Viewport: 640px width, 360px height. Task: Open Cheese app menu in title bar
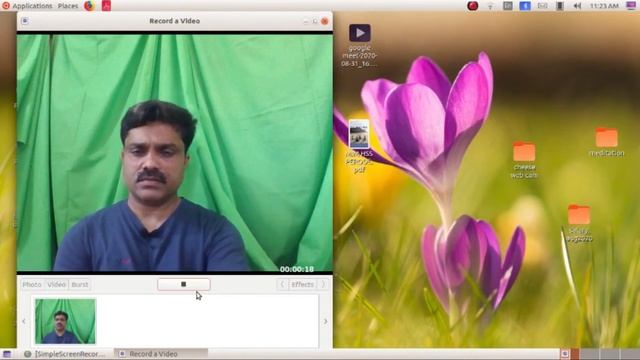pos(25,21)
